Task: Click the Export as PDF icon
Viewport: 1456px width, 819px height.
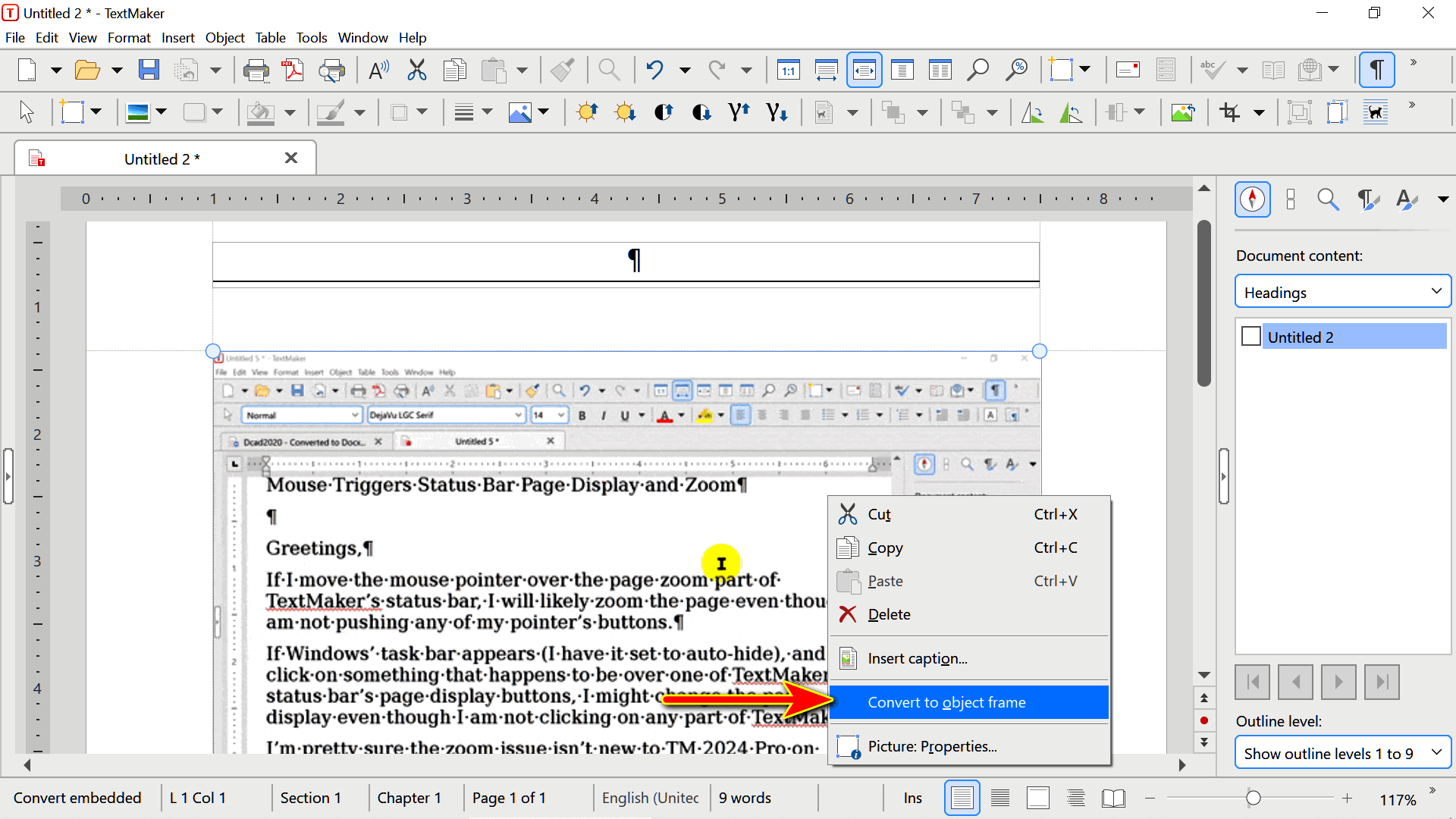Action: point(293,71)
